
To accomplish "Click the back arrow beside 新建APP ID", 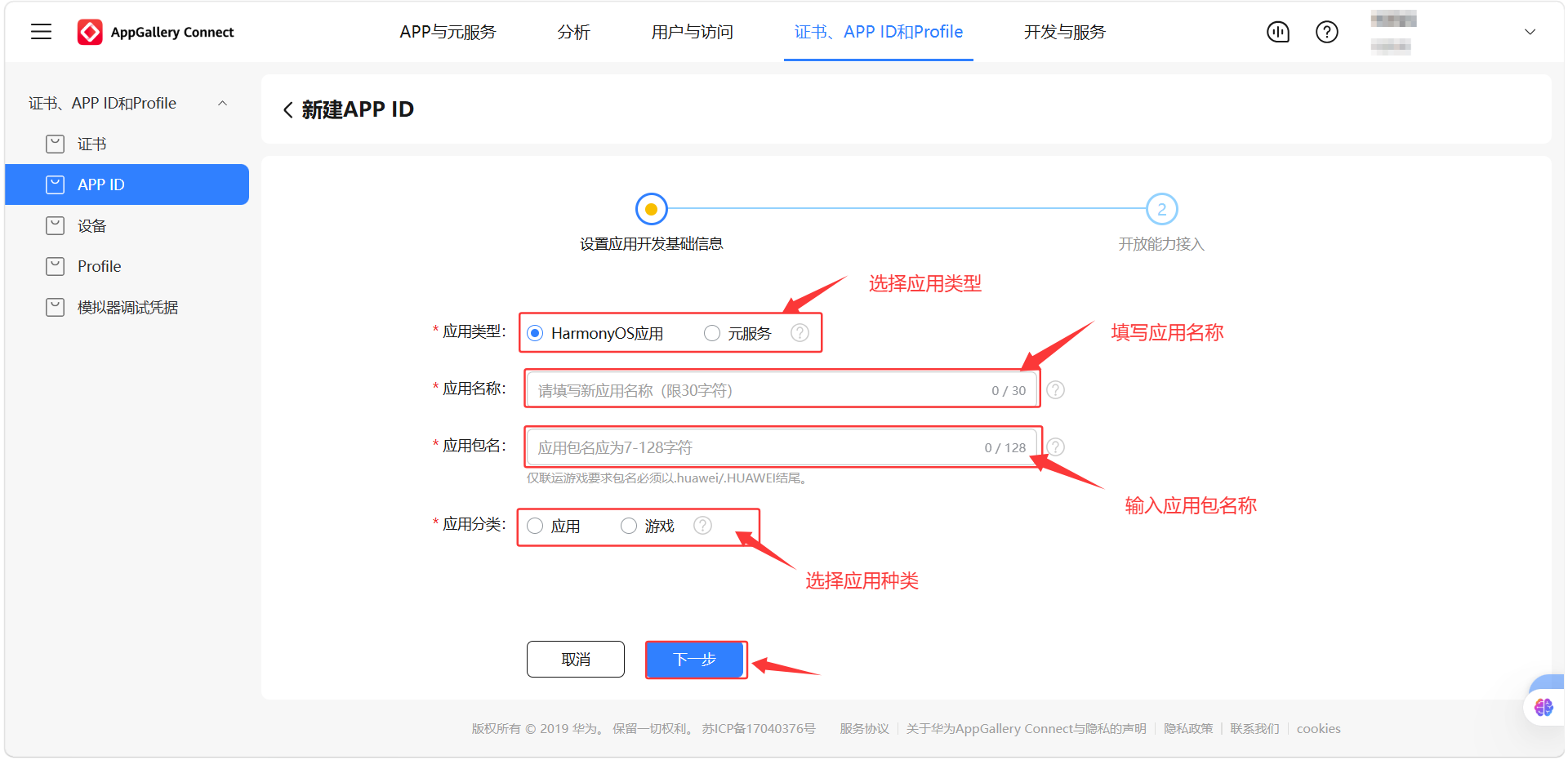I will click(287, 110).
